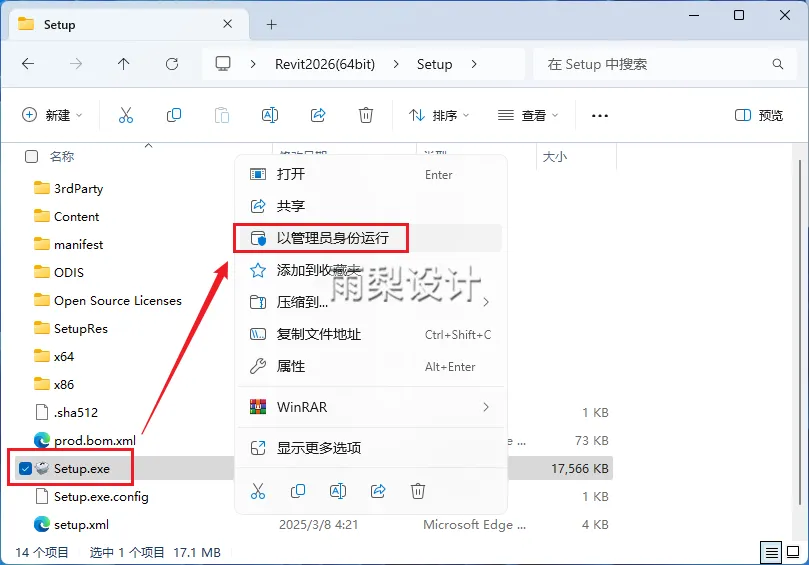Select the .sha512 file
809x565 pixels.
75,412
